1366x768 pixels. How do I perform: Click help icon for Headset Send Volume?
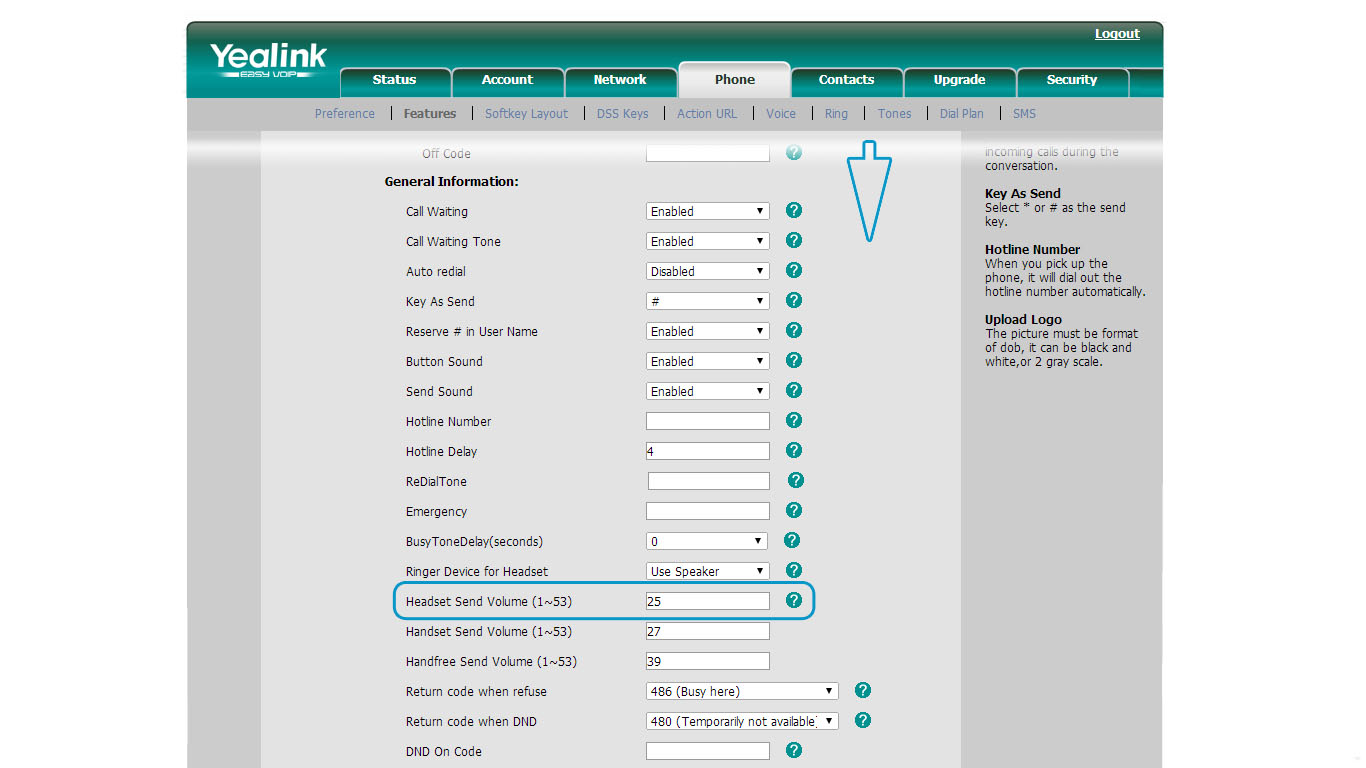794,601
